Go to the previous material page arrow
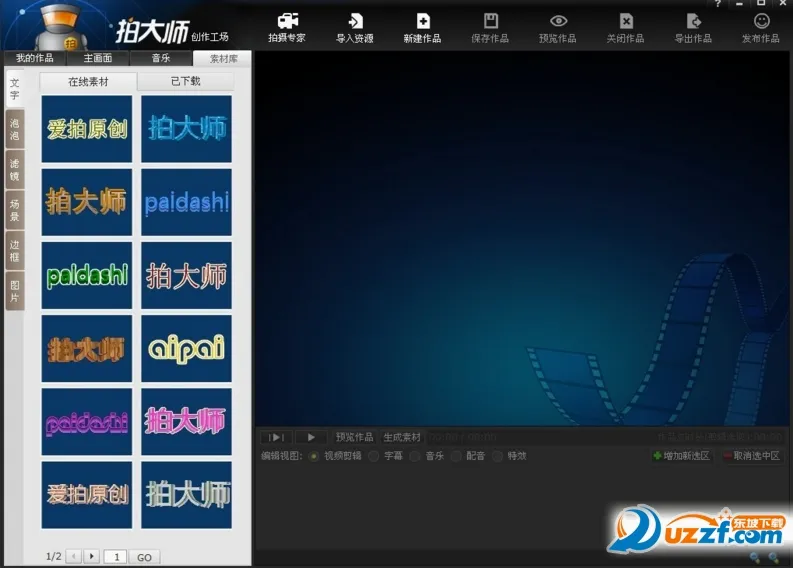 point(74,556)
